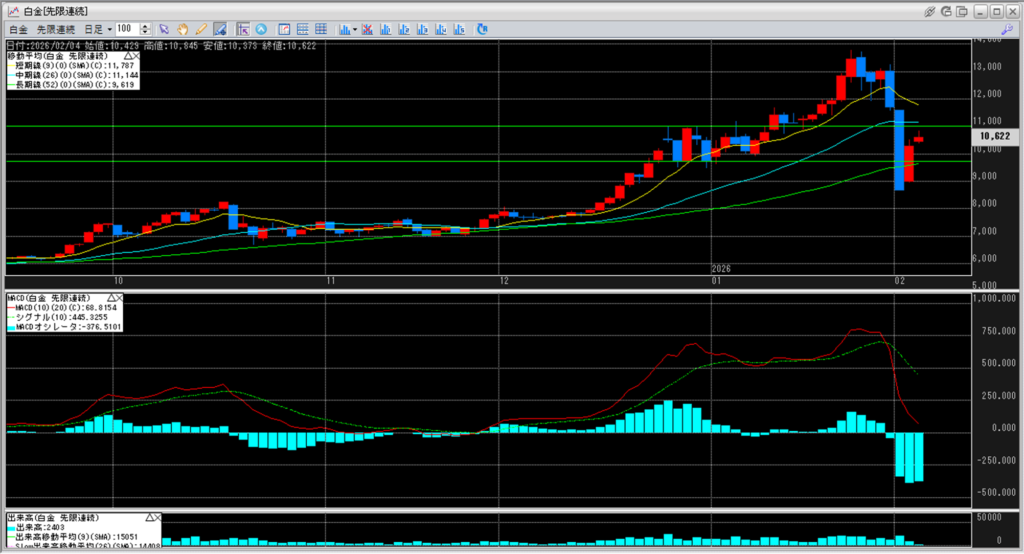Select the arrow pointer cursor tool

pyautogui.click(x=165, y=29)
